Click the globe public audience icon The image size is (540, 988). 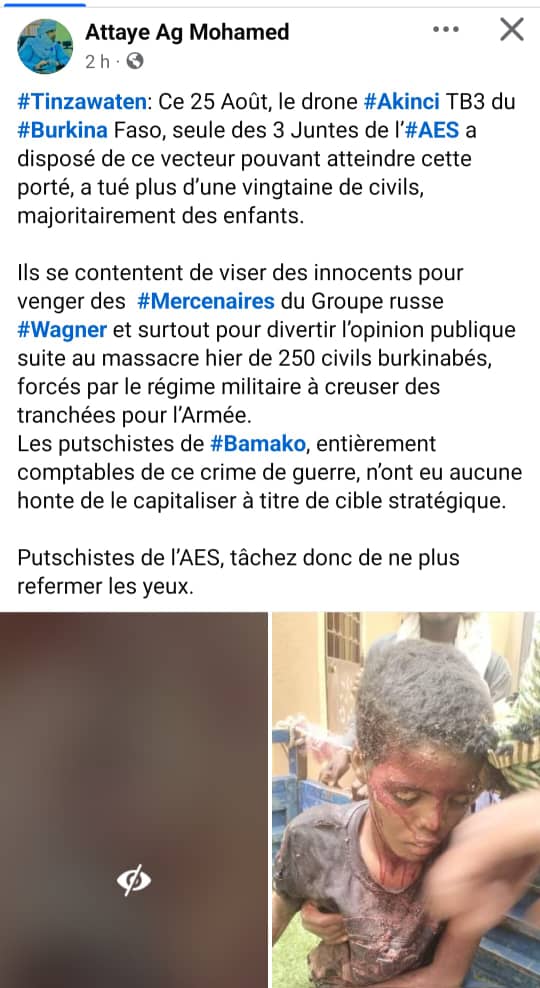pos(135,61)
